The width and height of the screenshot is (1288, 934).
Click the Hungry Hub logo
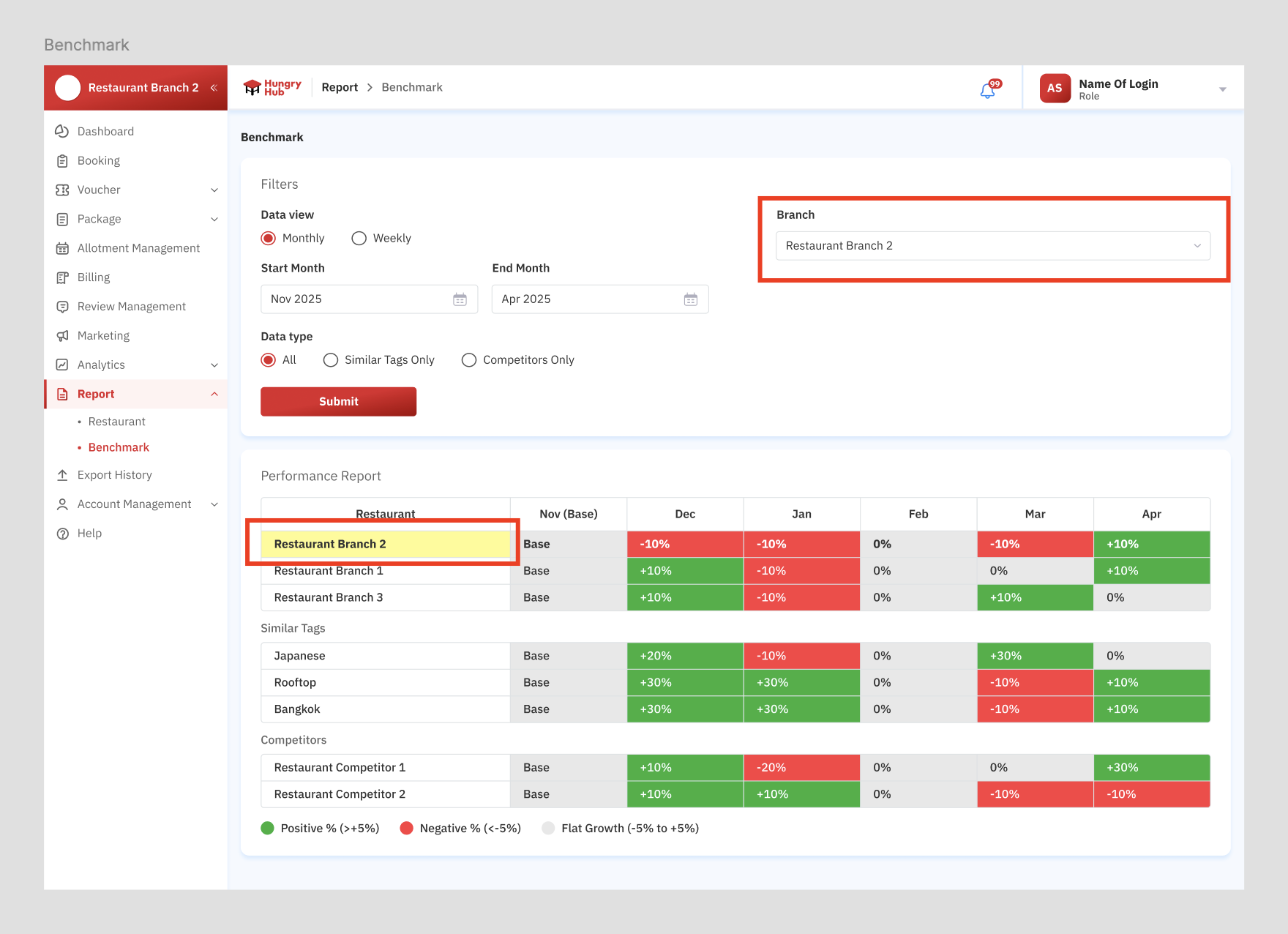pos(272,88)
